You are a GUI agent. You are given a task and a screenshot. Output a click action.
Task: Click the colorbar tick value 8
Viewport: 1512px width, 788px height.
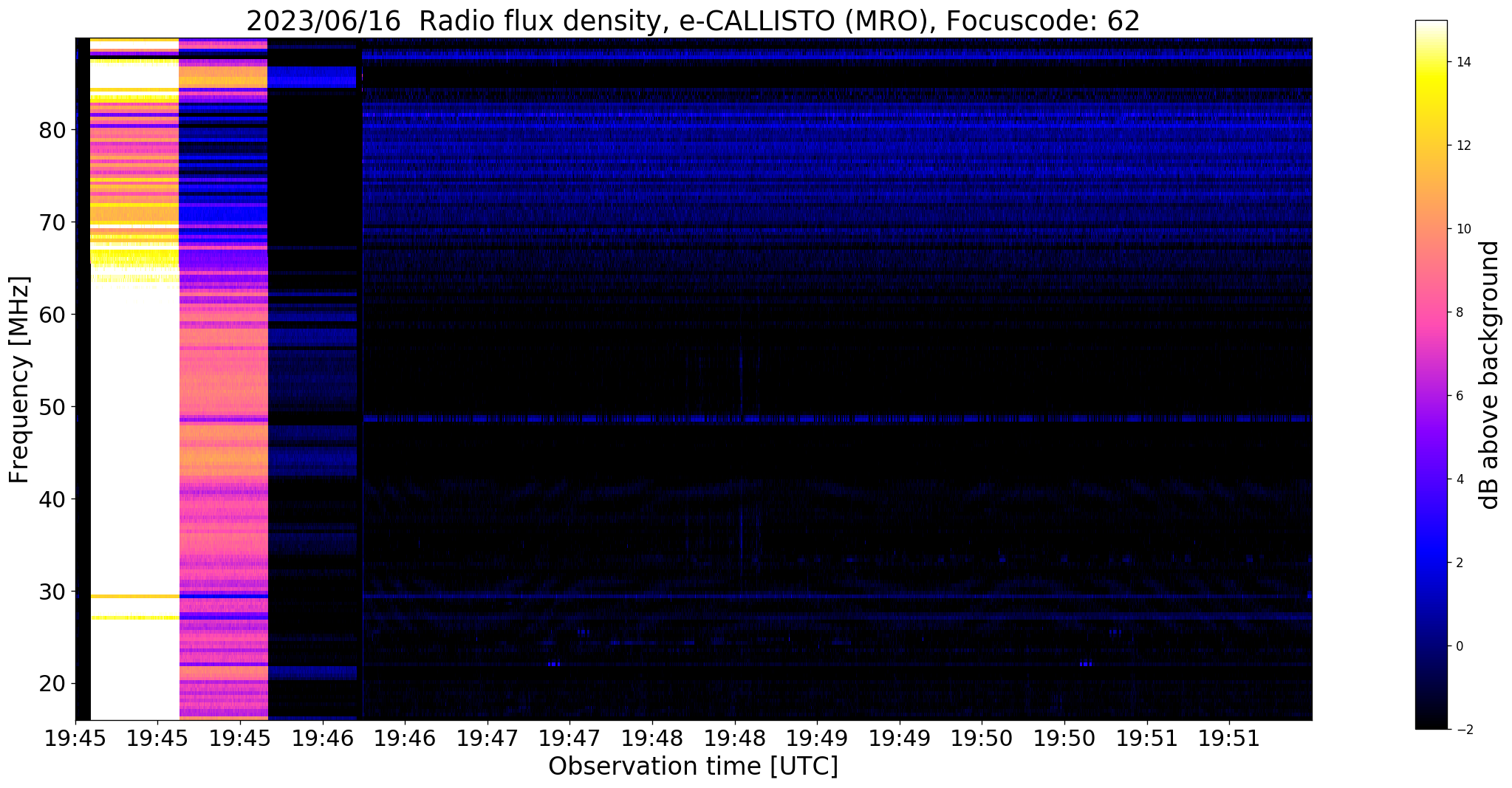[x=1459, y=312]
